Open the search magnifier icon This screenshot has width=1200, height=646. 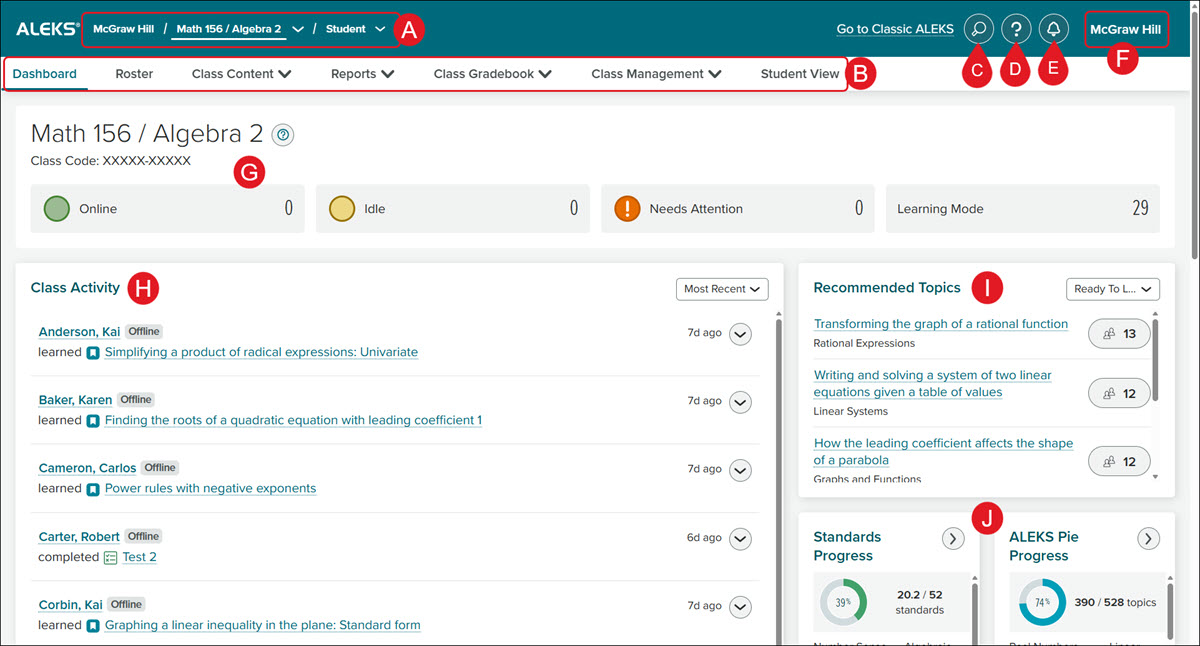[x=978, y=29]
